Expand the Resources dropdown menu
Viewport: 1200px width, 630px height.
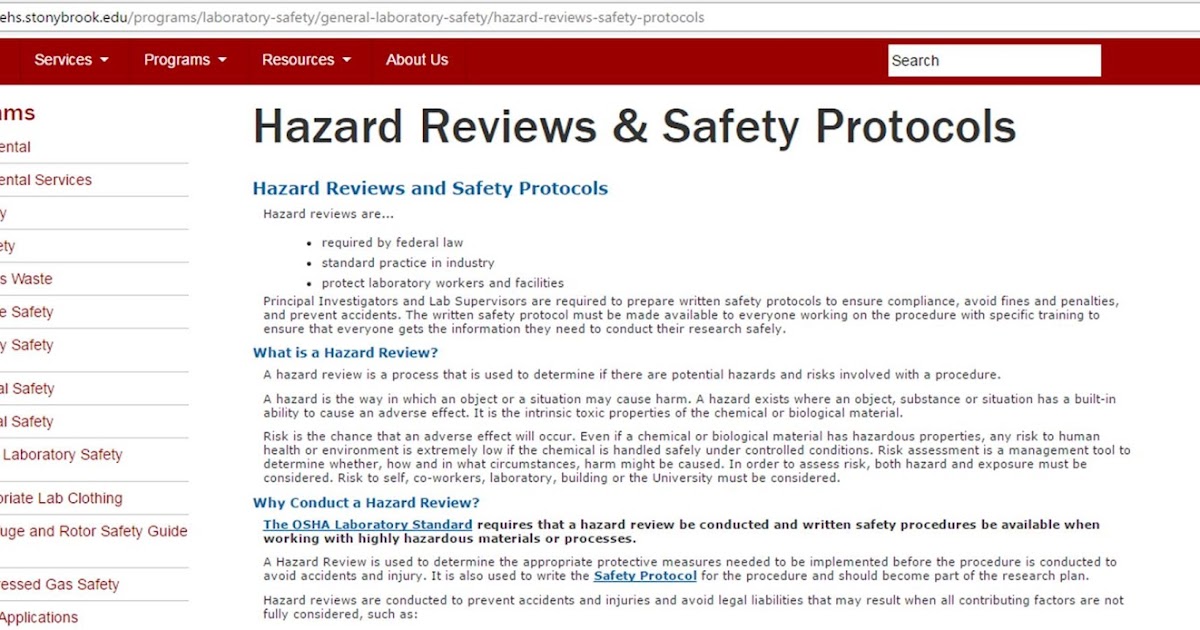tap(306, 60)
